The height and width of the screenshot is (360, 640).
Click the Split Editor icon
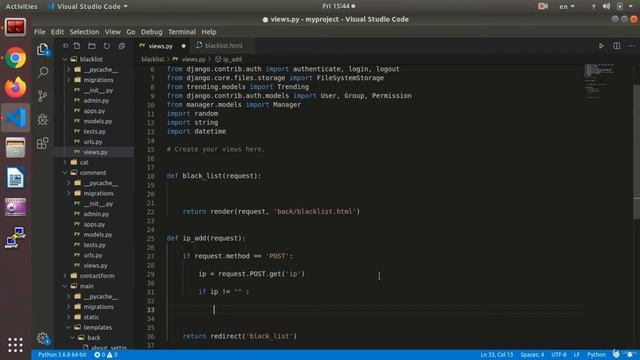pyautogui.click(x=616, y=46)
